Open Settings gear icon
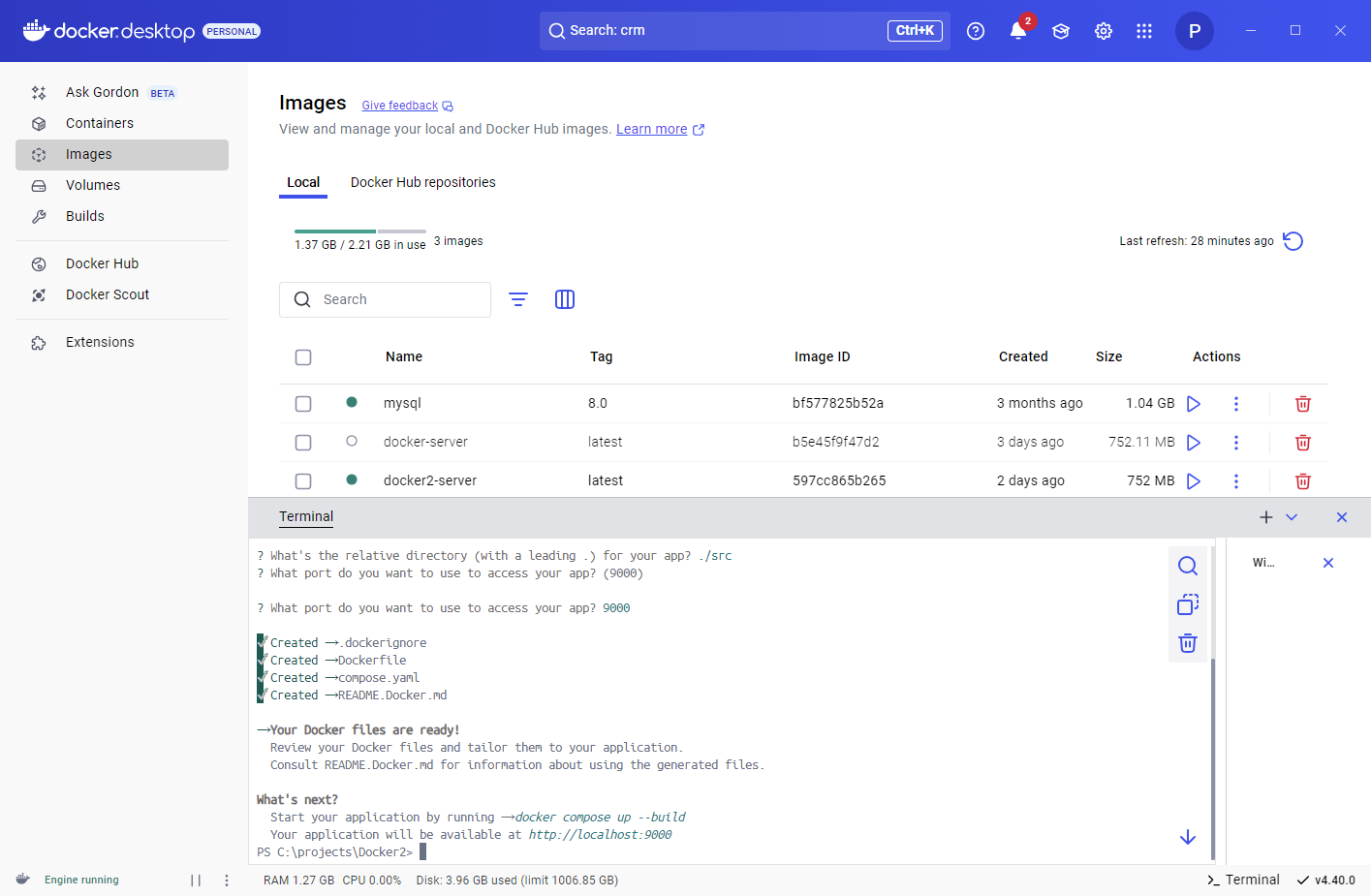 pos(1104,31)
